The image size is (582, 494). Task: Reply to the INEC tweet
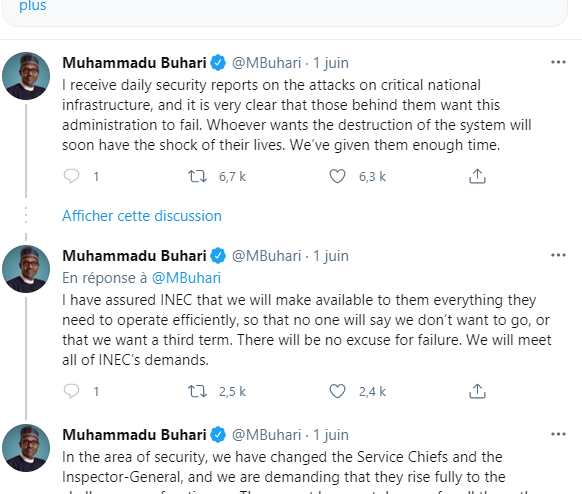(x=71, y=391)
